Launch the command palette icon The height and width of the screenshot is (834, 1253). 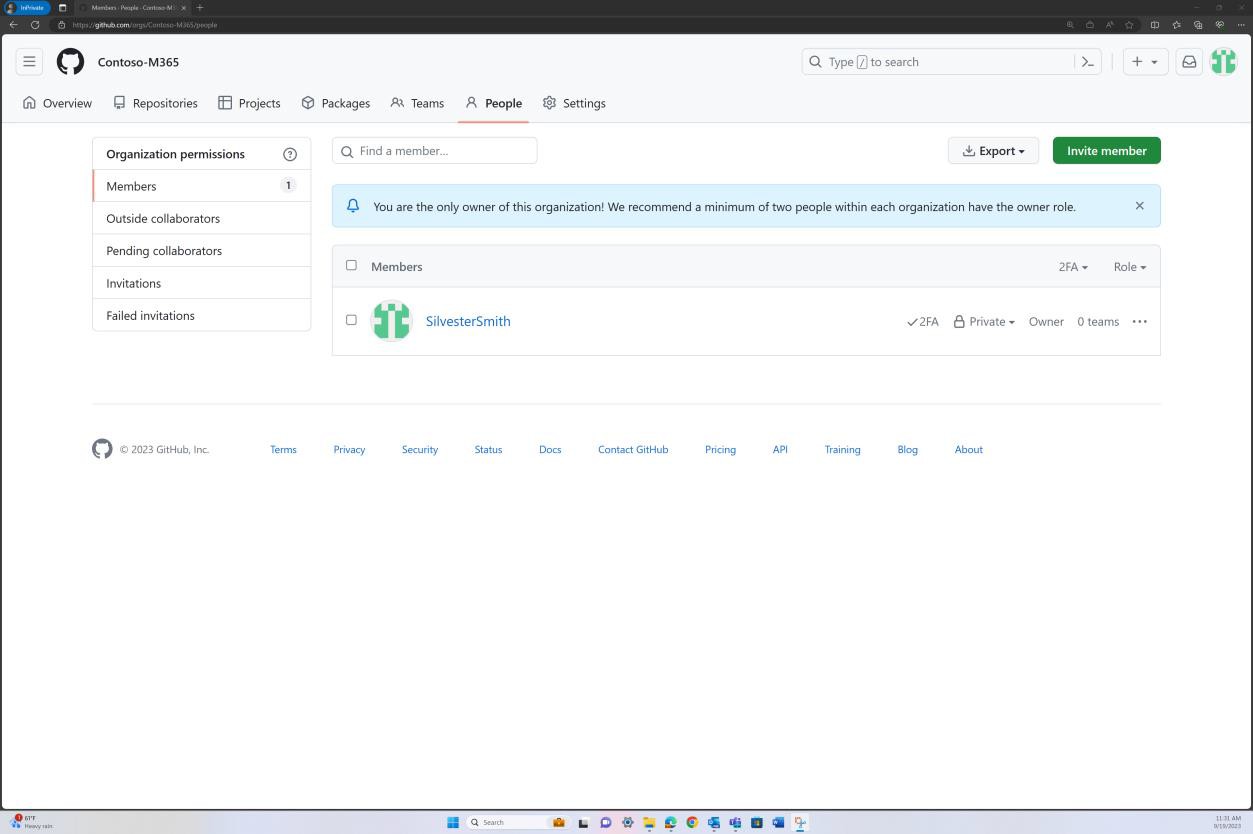tap(1089, 61)
